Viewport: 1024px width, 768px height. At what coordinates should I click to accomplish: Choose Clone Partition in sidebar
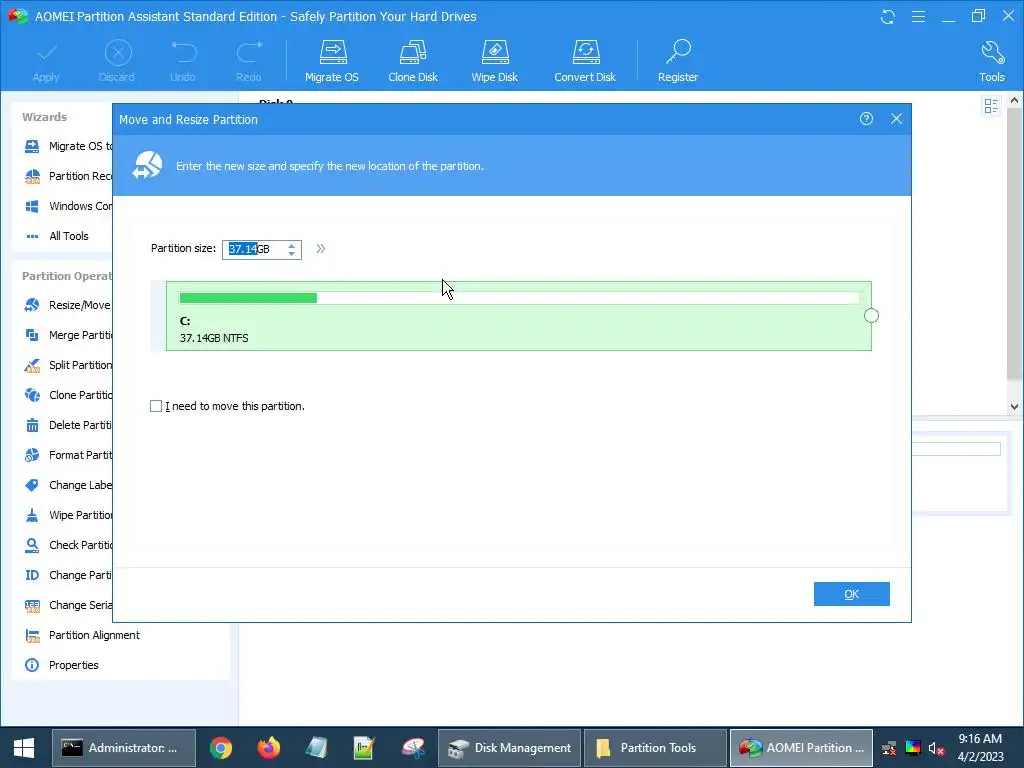point(68,395)
